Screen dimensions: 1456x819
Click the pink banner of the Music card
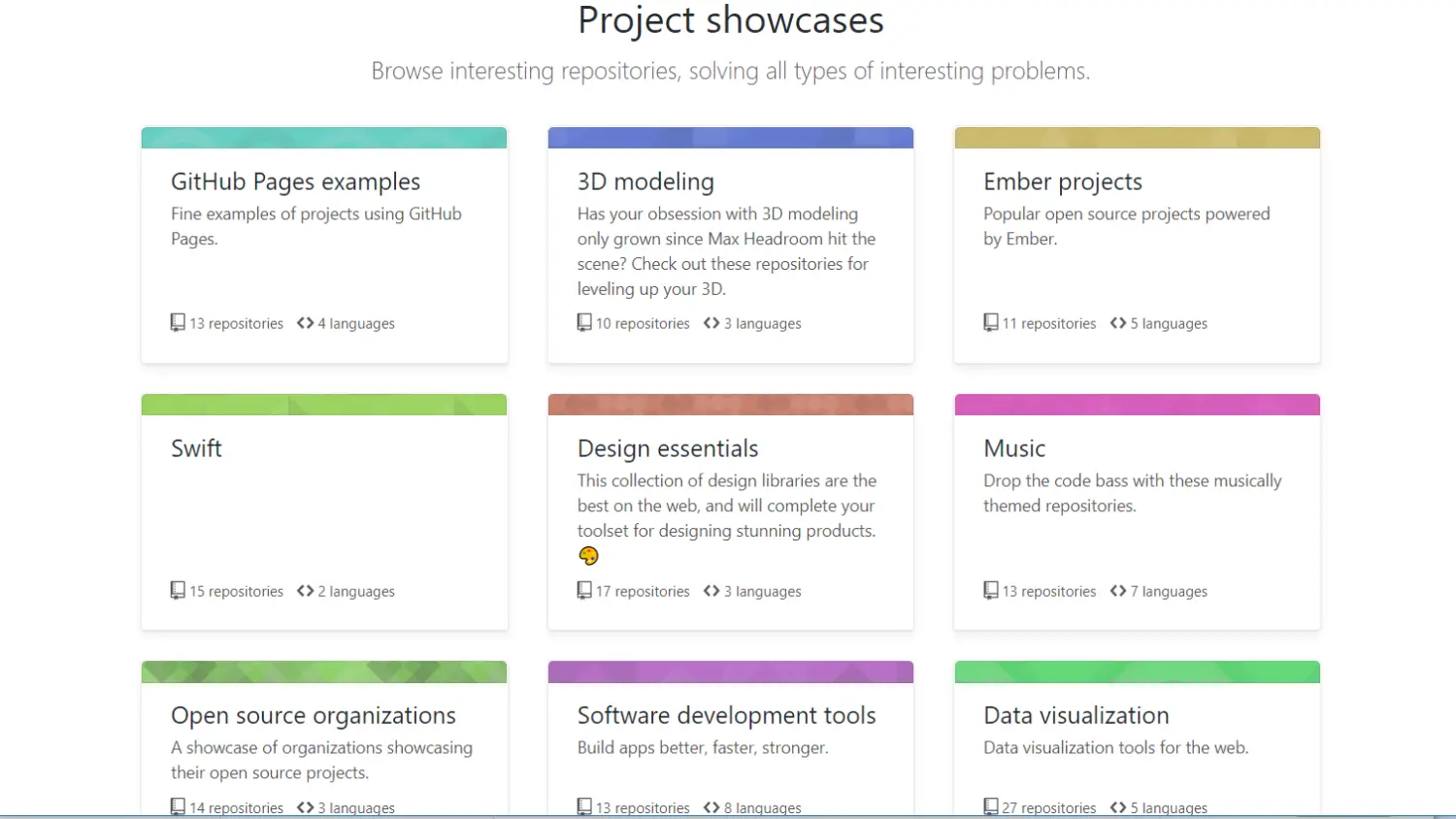(x=1138, y=405)
